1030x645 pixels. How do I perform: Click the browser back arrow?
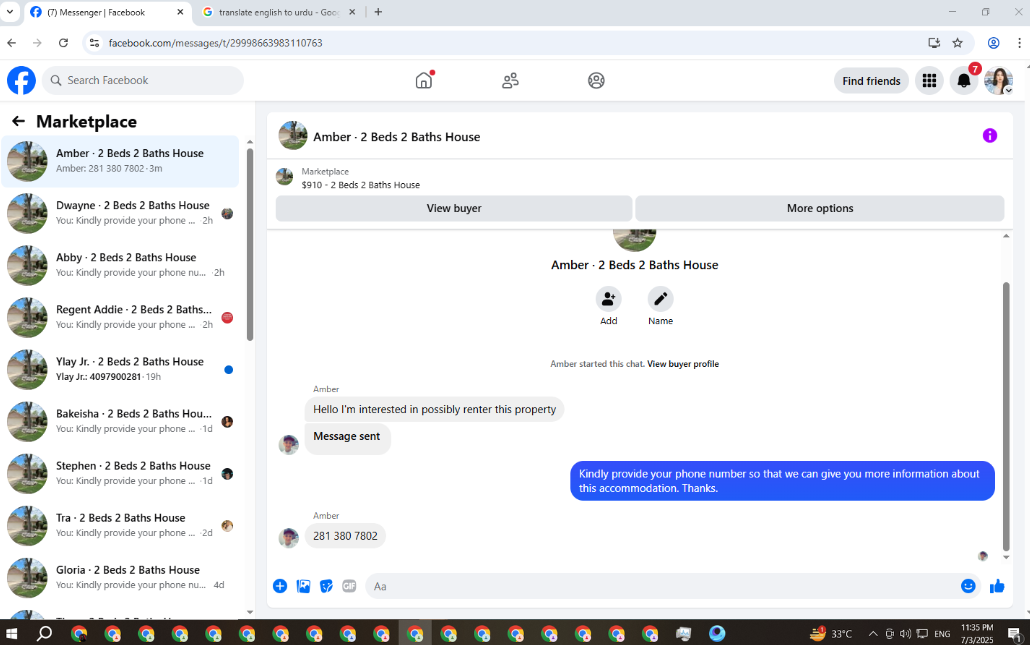tap(12, 43)
